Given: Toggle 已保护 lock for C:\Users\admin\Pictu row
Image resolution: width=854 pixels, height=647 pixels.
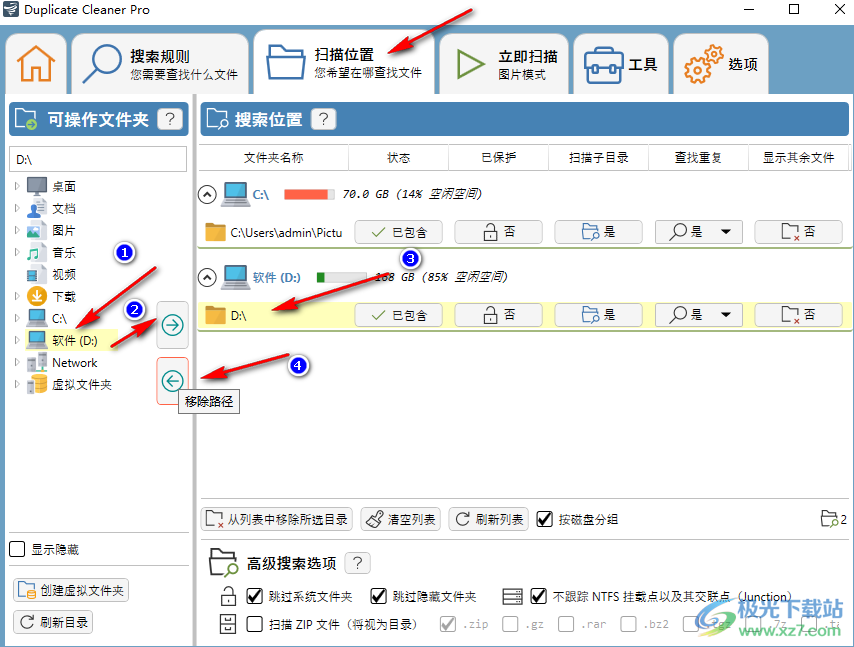Looking at the screenshot, I should click(x=498, y=232).
